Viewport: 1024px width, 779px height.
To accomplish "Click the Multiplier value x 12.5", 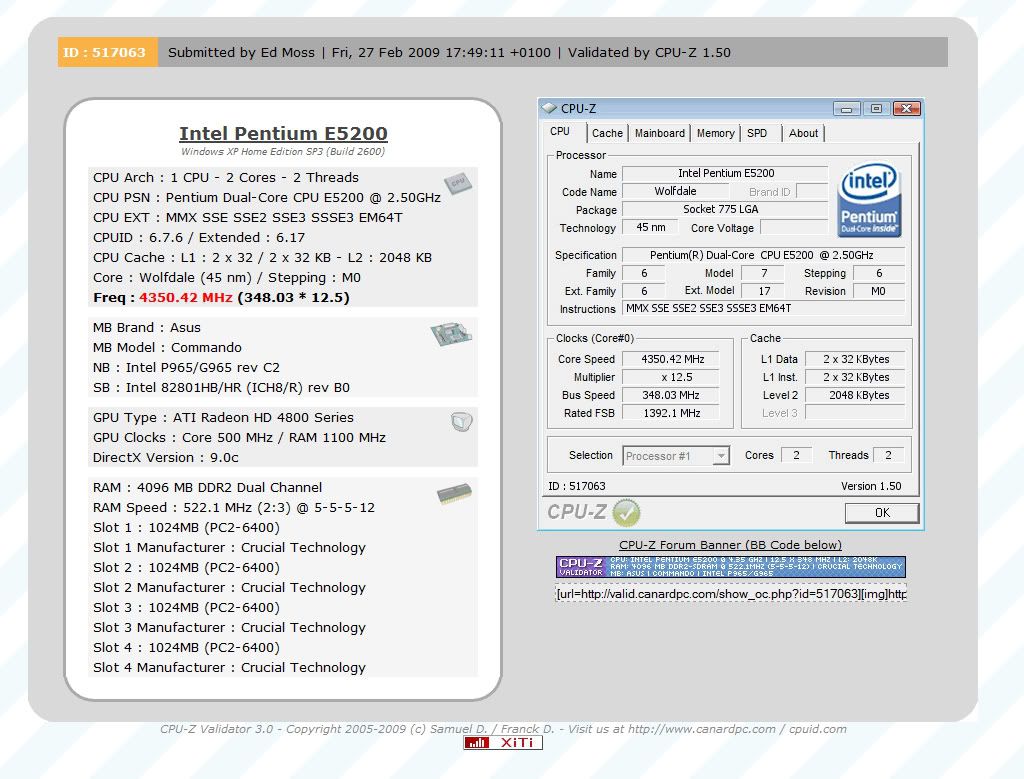I will pyautogui.click(x=671, y=377).
